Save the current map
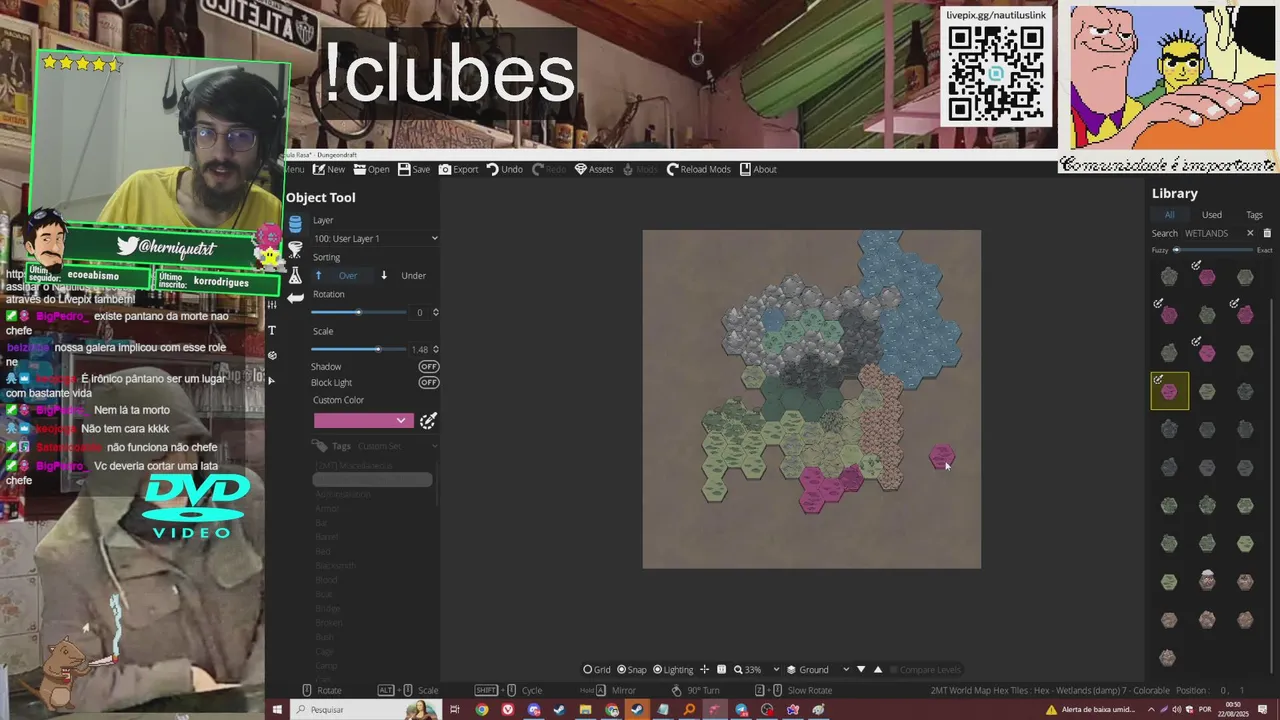The image size is (1280, 720). click(414, 169)
